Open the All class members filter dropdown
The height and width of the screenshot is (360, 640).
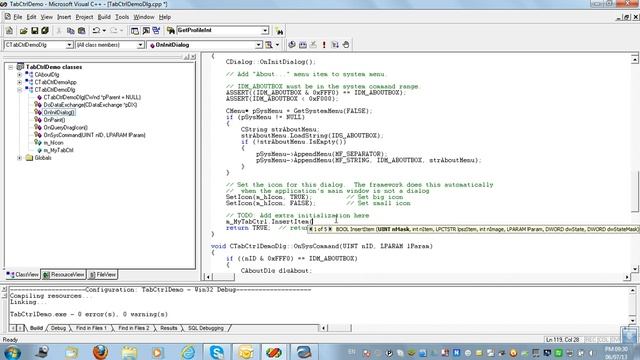pos(140,45)
